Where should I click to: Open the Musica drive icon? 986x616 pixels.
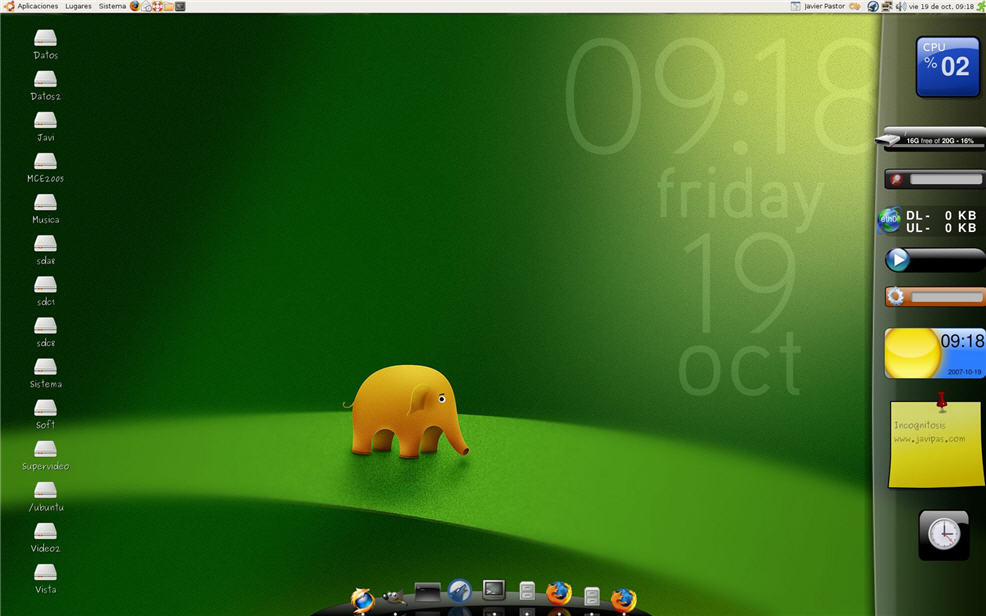45,203
